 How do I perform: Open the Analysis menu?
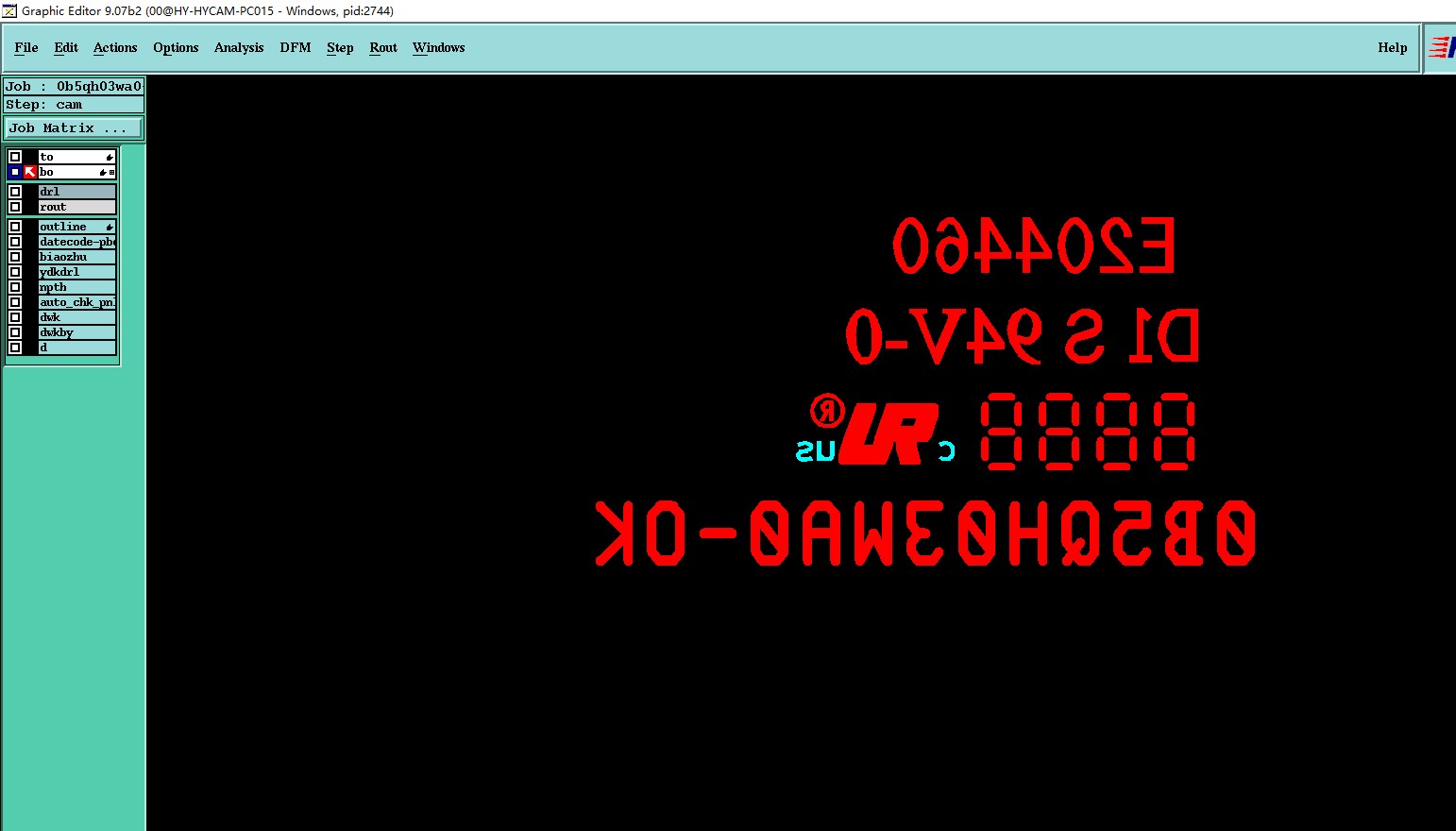point(239,47)
